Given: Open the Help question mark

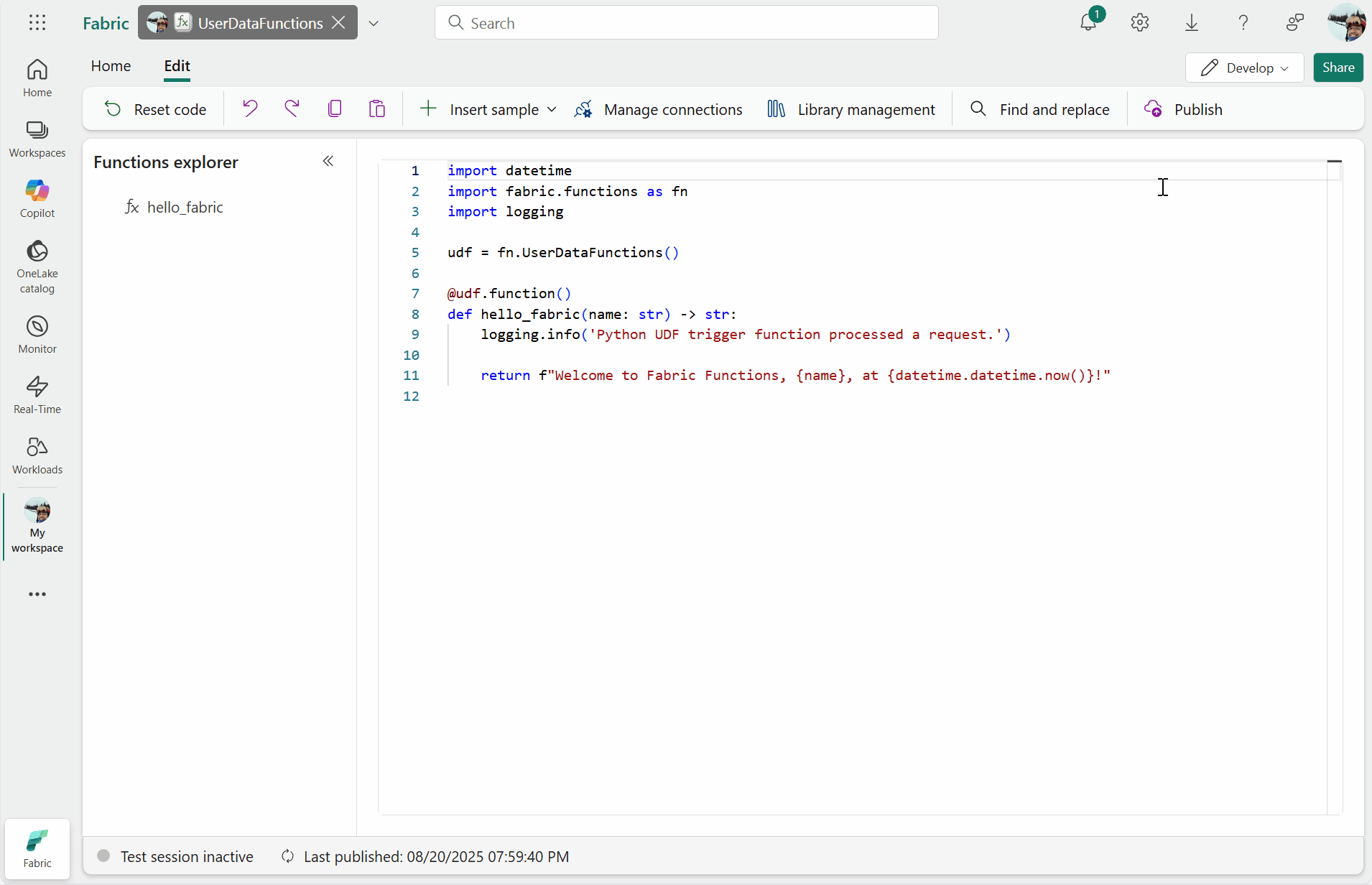Looking at the screenshot, I should (1243, 23).
